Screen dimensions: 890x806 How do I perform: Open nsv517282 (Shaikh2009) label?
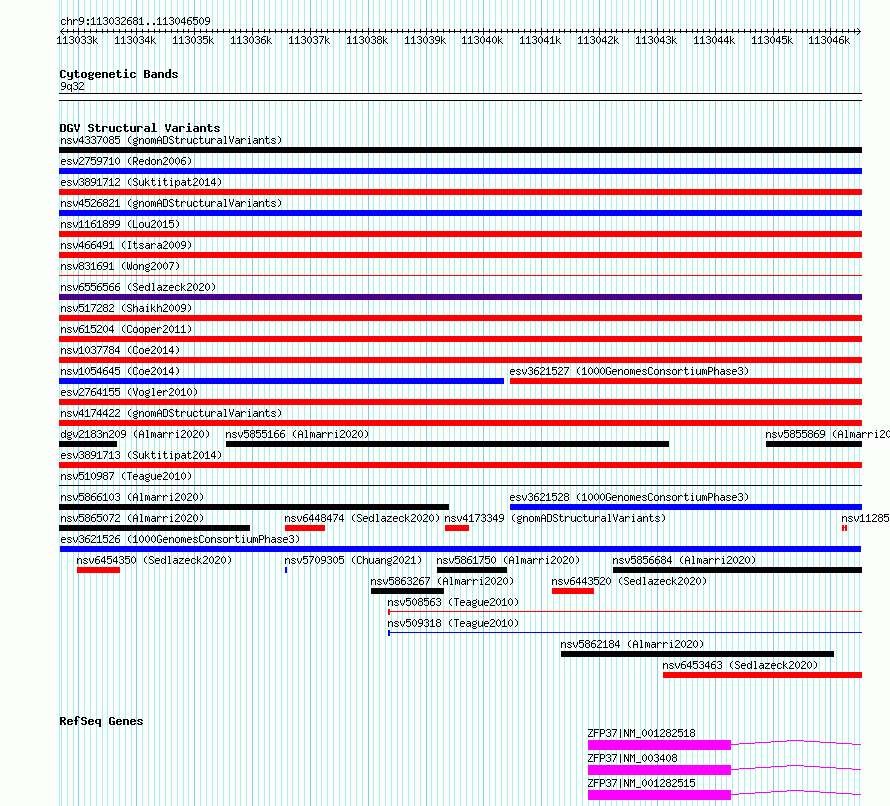tap(126, 308)
